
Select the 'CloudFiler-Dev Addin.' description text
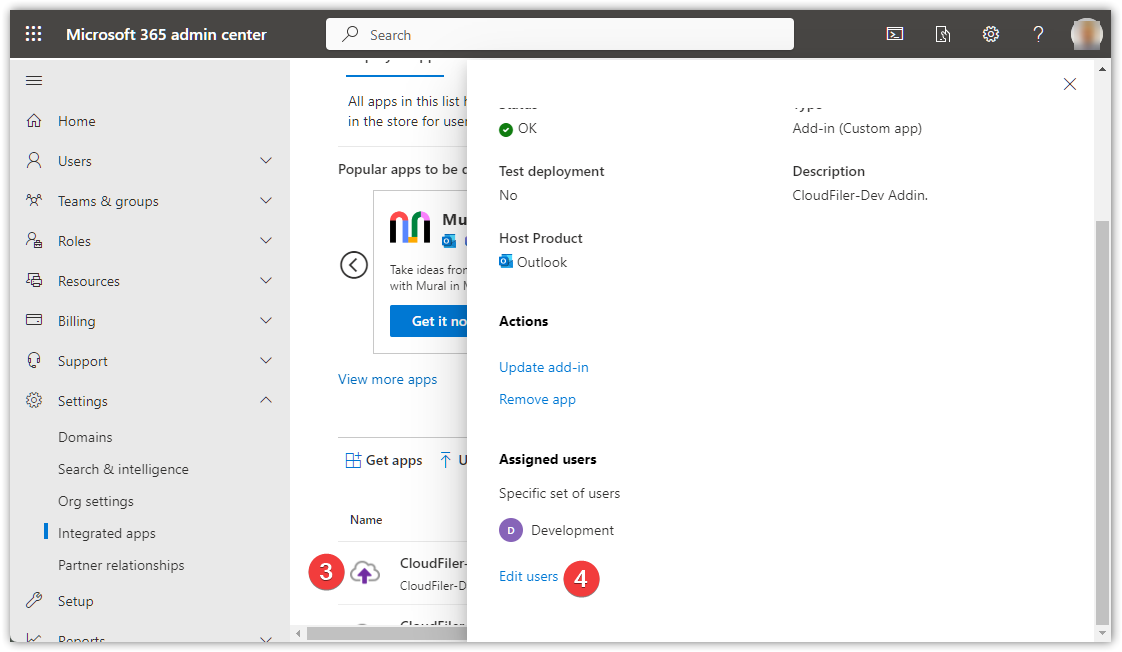point(860,195)
